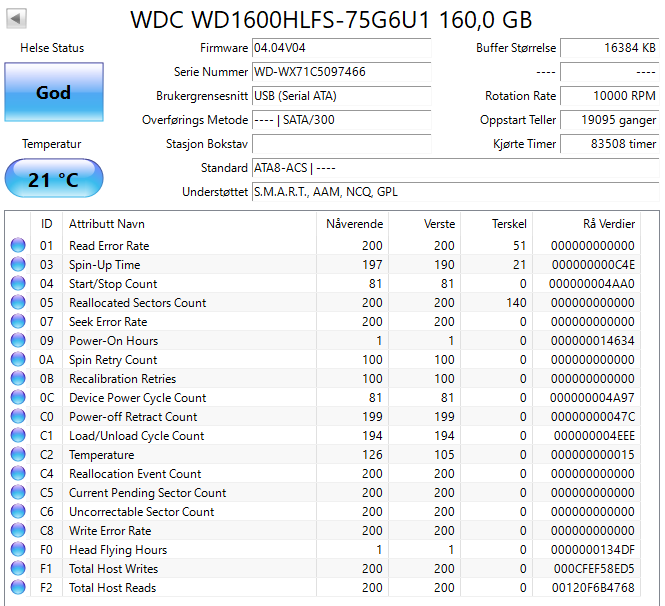Viewport: 665px width, 606px height.
Task: Click raw value 000000004EEE
Action: pyautogui.click(x=594, y=436)
